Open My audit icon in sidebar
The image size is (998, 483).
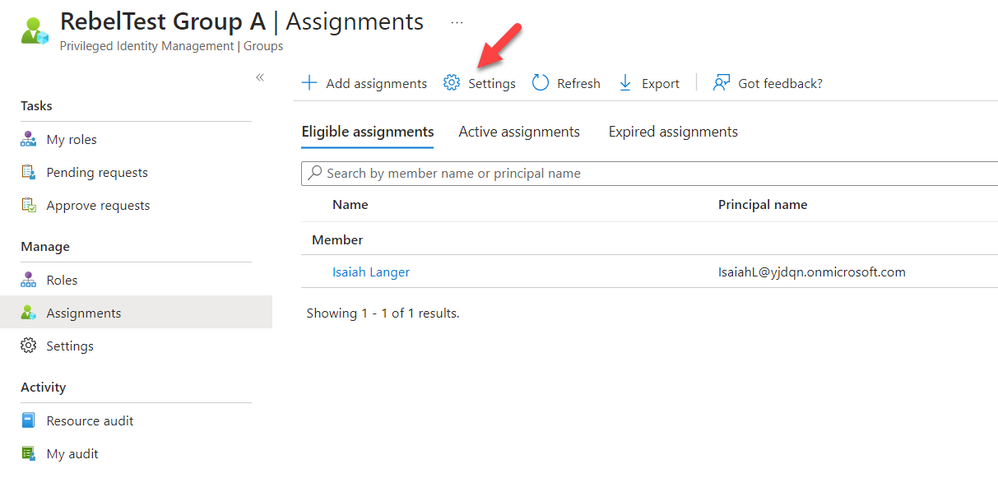pyautogui.click(x=28, y=454)
